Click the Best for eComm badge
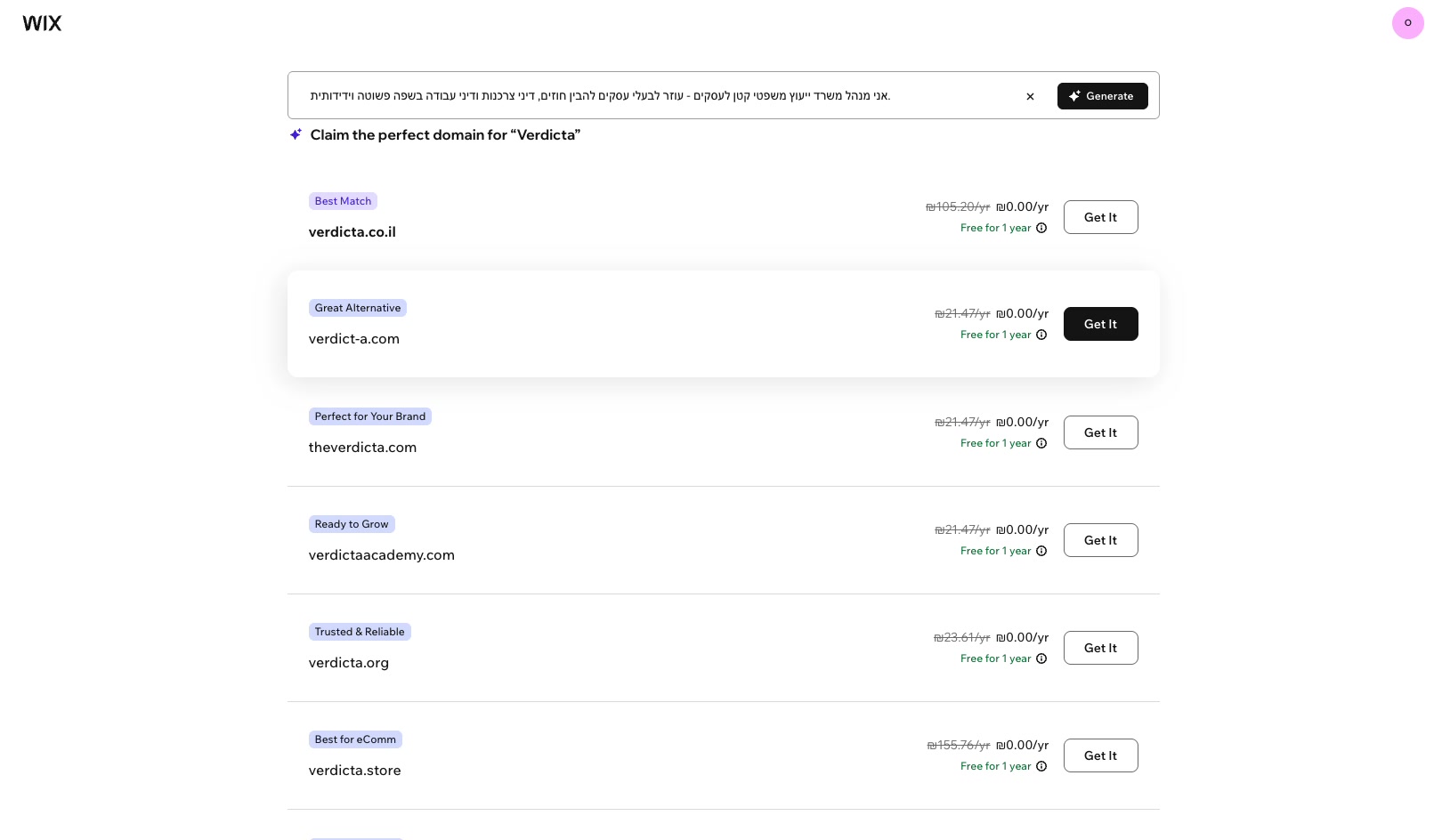 pos(355,739)
